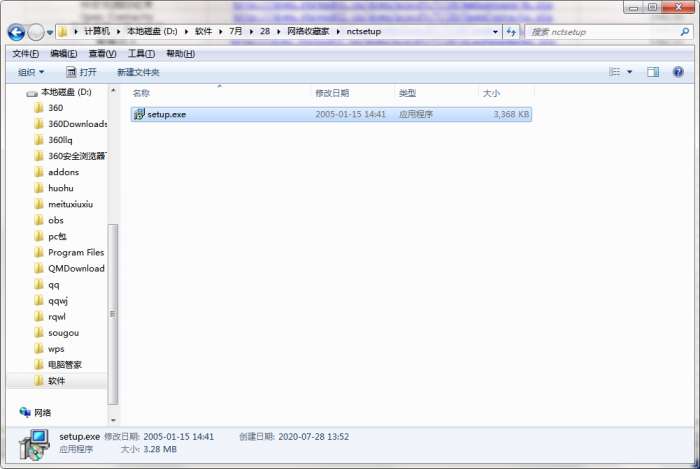Open the 帮助(H) menu

(x=180, y=54)
